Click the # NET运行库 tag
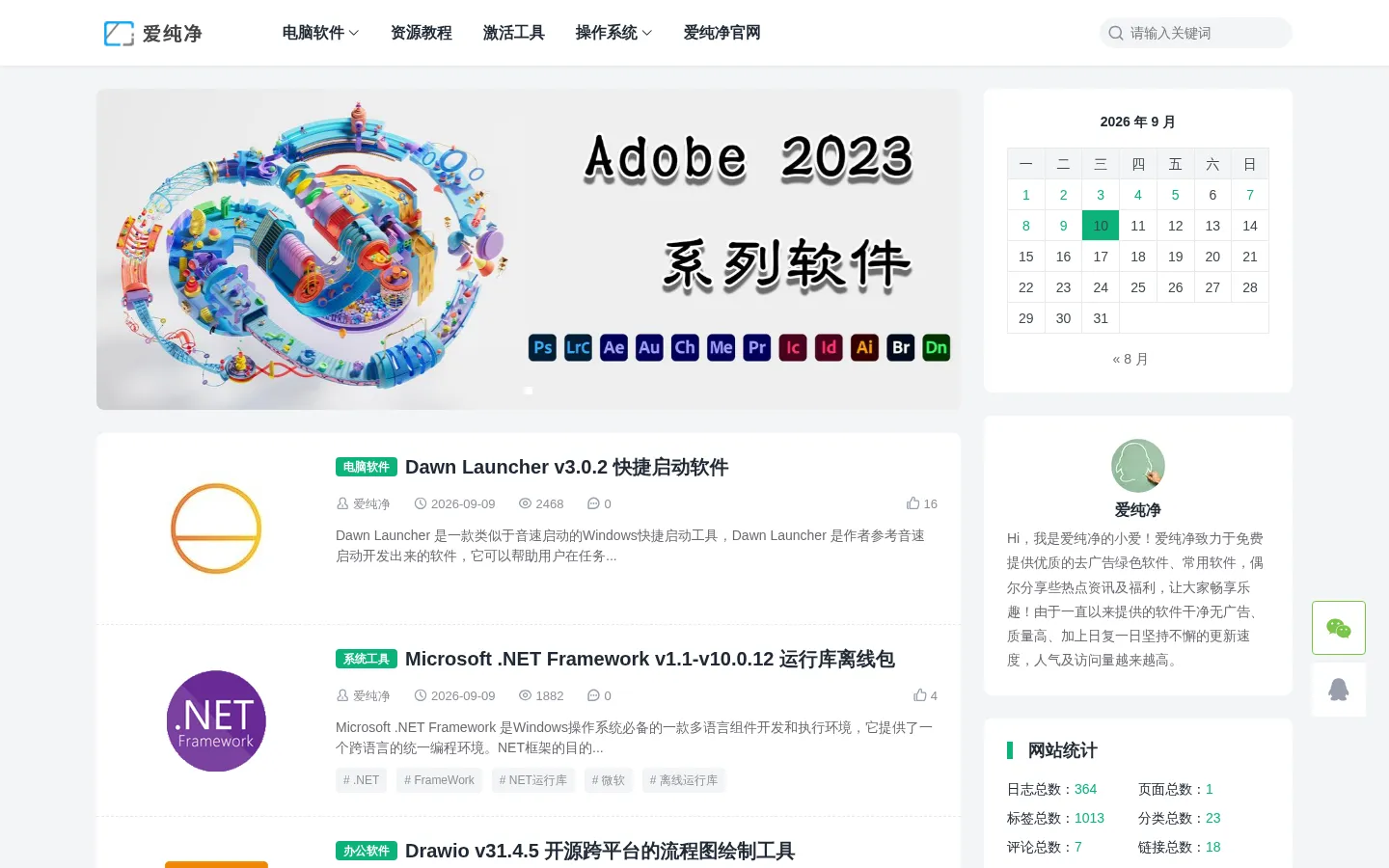 [532, 780]
